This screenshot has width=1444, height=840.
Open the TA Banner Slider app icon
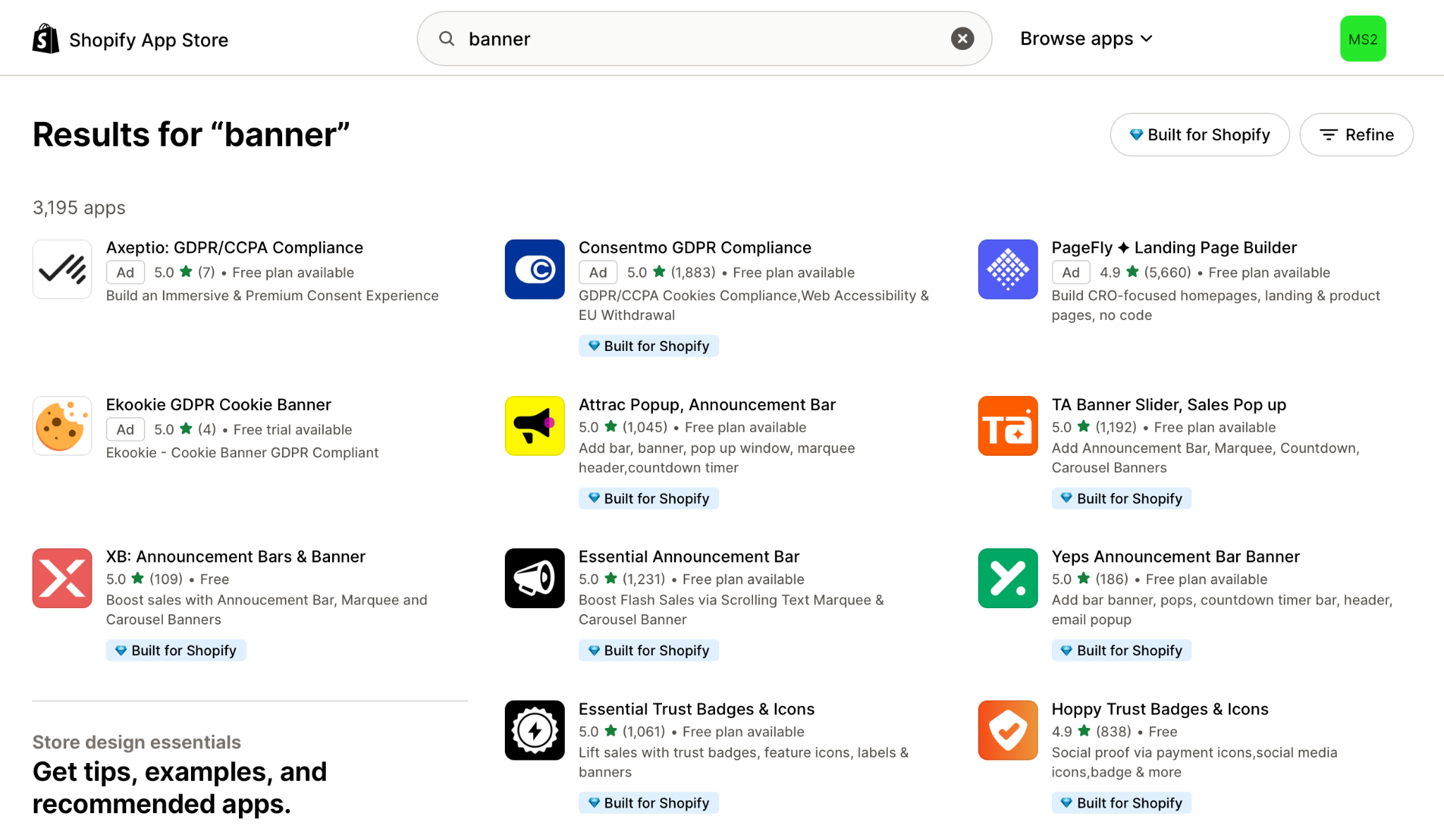(x=1008, y=426)
